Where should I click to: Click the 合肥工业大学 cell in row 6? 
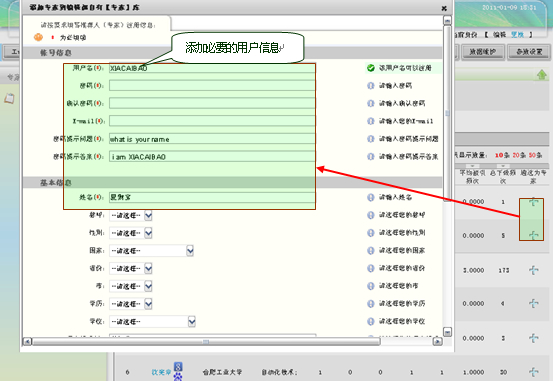tap(222, 372)
